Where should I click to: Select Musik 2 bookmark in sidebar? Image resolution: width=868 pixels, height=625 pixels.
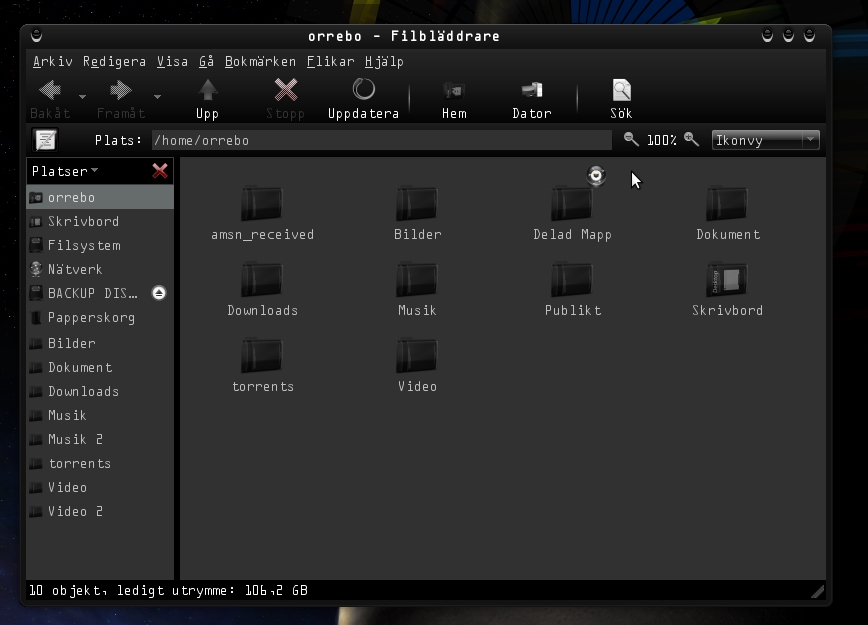click(100, 439)
